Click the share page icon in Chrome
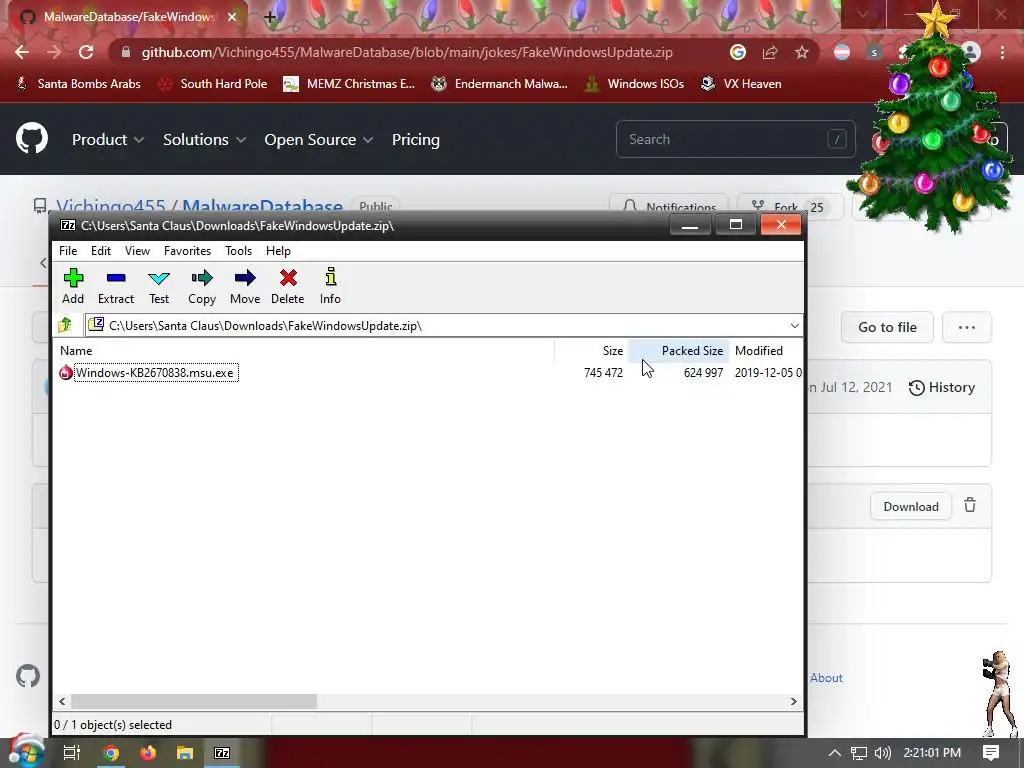The height and width of the screenshot is (768, 1024). click(x=770, y=52)
